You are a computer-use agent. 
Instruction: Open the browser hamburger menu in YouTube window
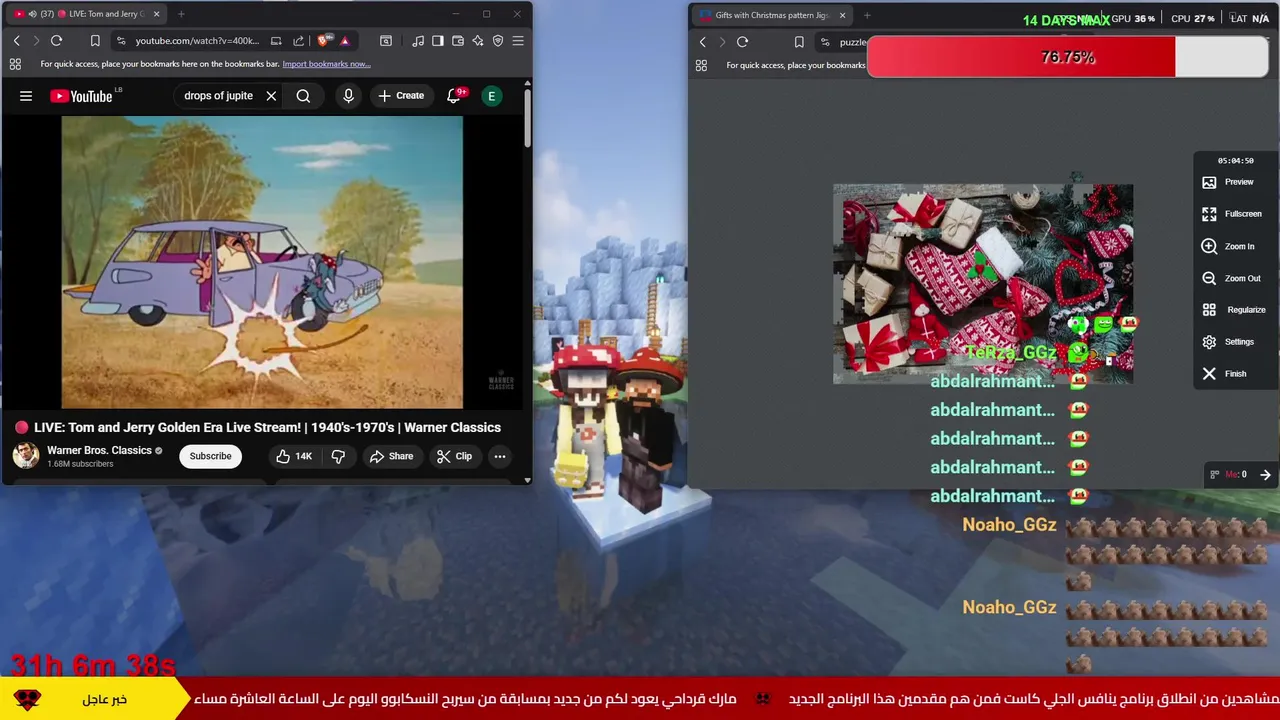(518, 41)
